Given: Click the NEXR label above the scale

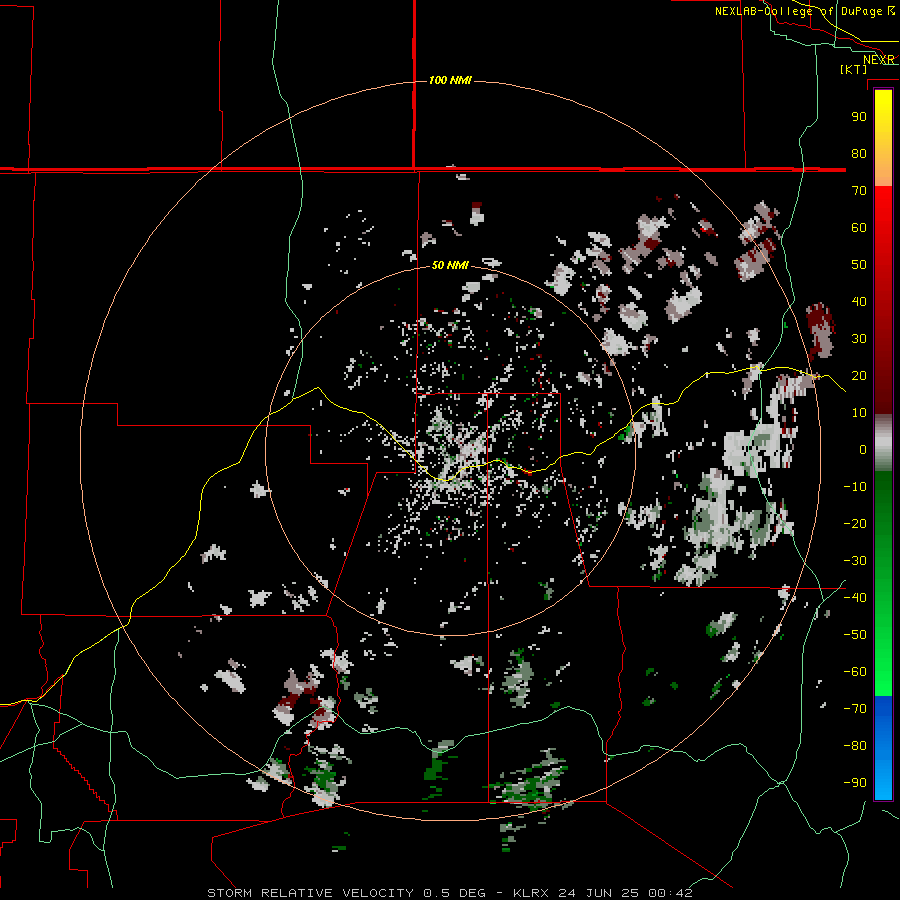Looking at the screenshot, I should pyautogui.click(x=878, y=60).
